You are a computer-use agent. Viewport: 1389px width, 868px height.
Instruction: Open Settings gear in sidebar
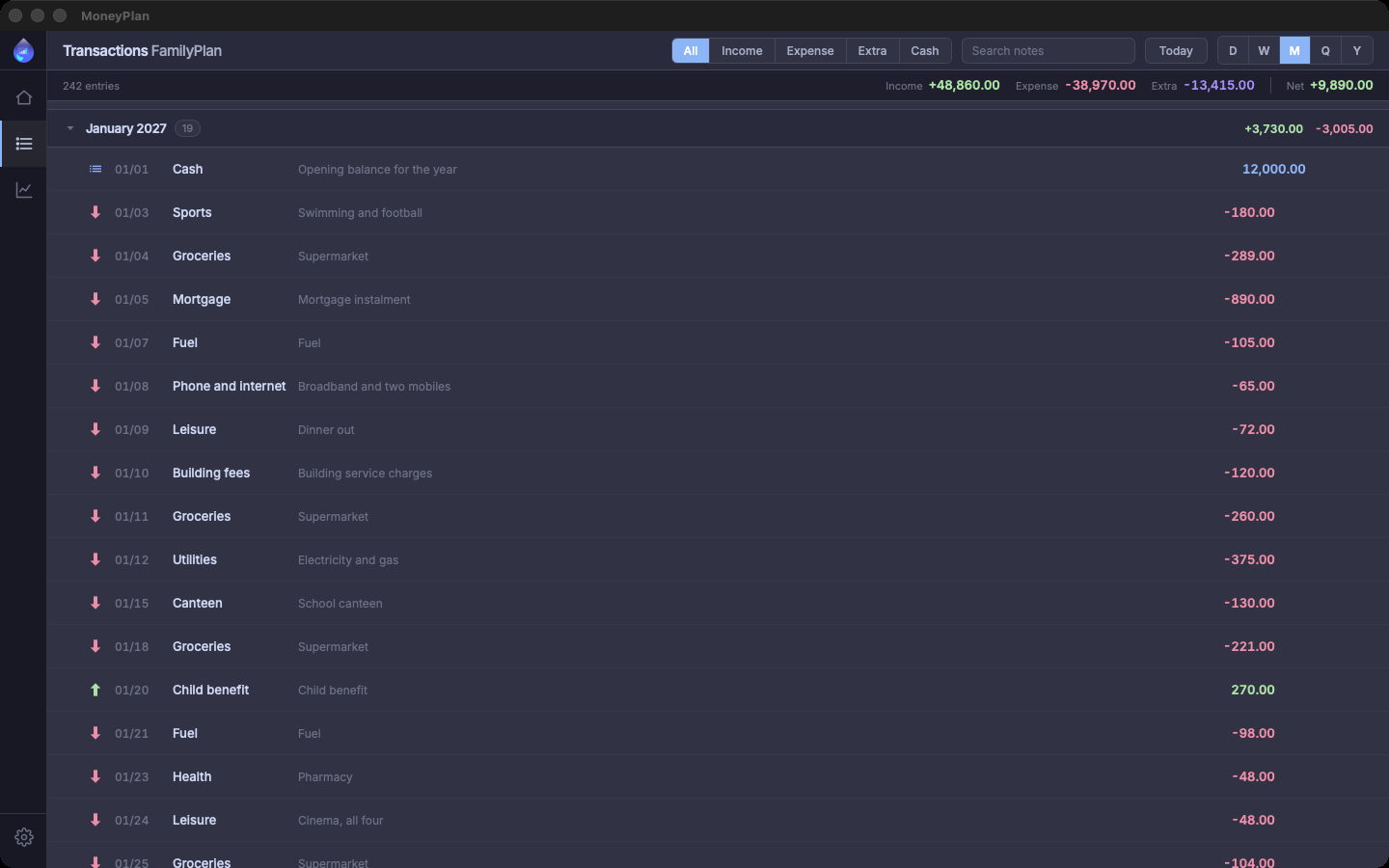tap(23, 837)
